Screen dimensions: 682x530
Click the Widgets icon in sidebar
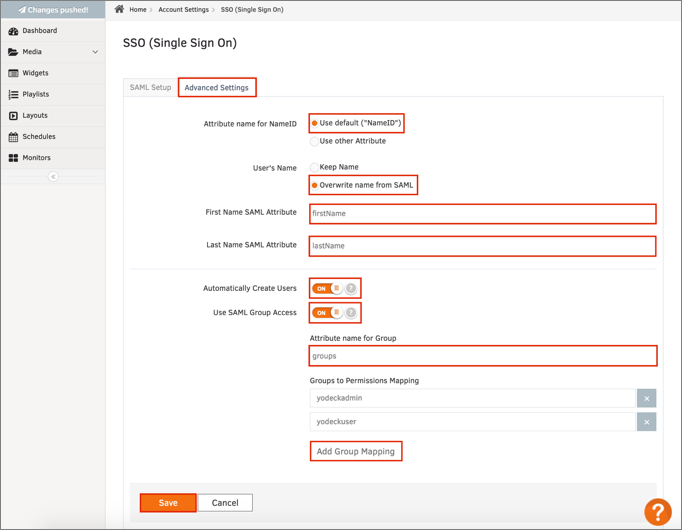pos(13,73)
